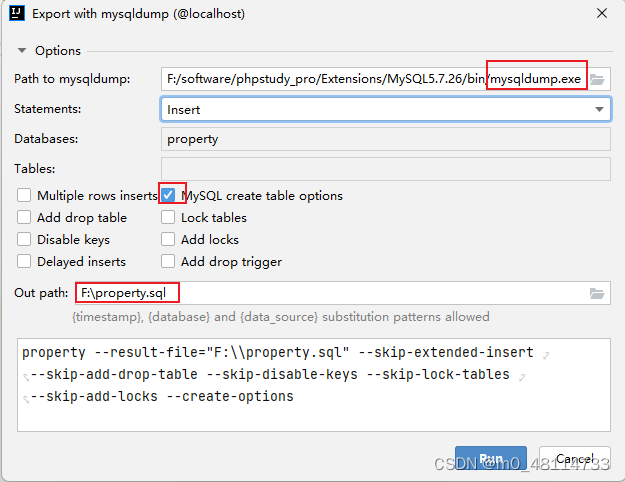This screenshot has width=625, height=482.
Task: Click dialog title 'Export with mysqldump (@localhost)'
Action: 138,14
